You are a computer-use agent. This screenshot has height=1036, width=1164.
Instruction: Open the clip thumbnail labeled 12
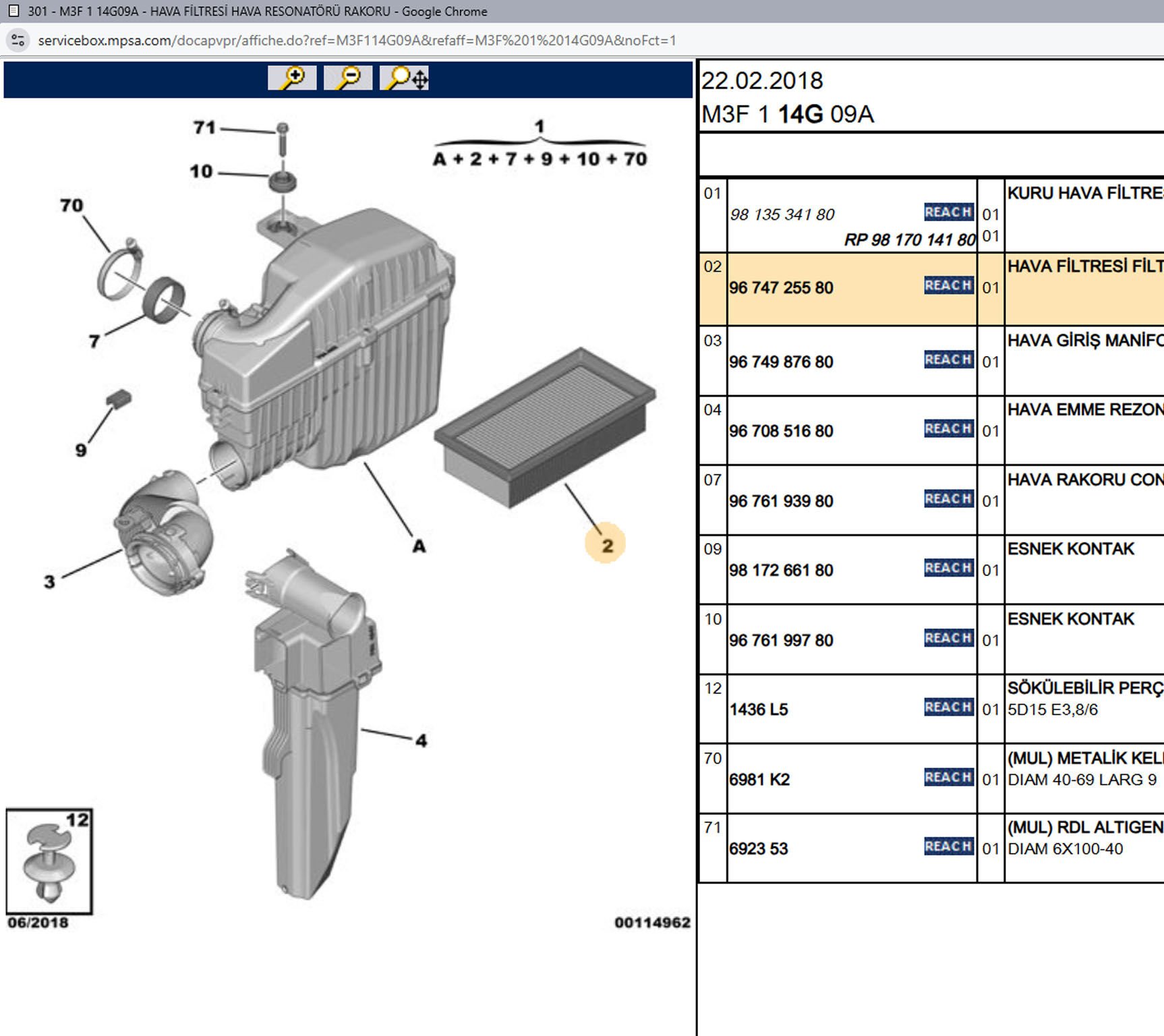(49, 861)
